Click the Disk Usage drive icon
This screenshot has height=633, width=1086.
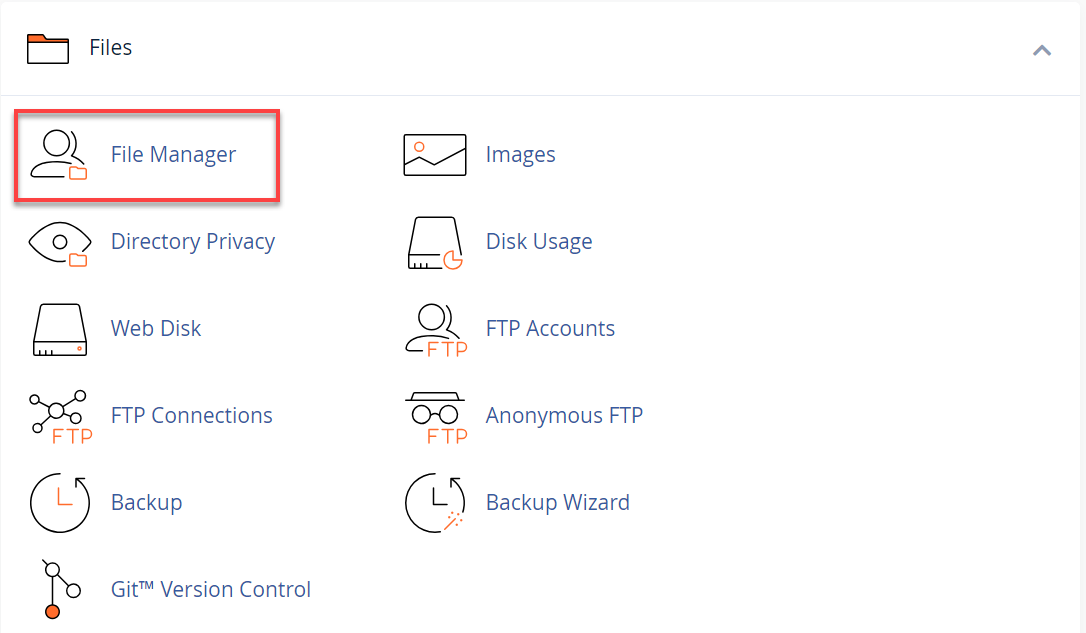click(x=435, y=243)
